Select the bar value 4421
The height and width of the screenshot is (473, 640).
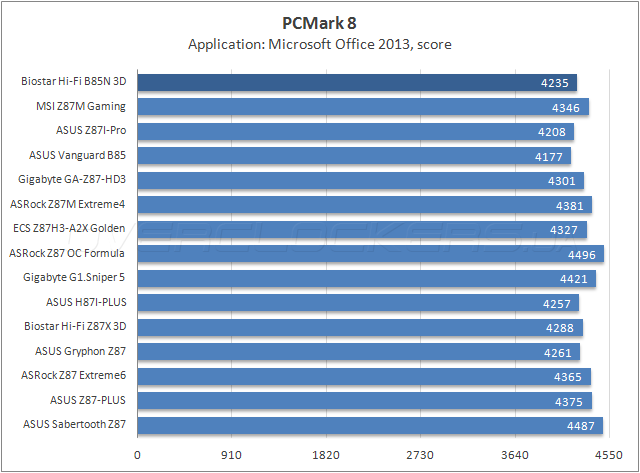tap(574, 279)
